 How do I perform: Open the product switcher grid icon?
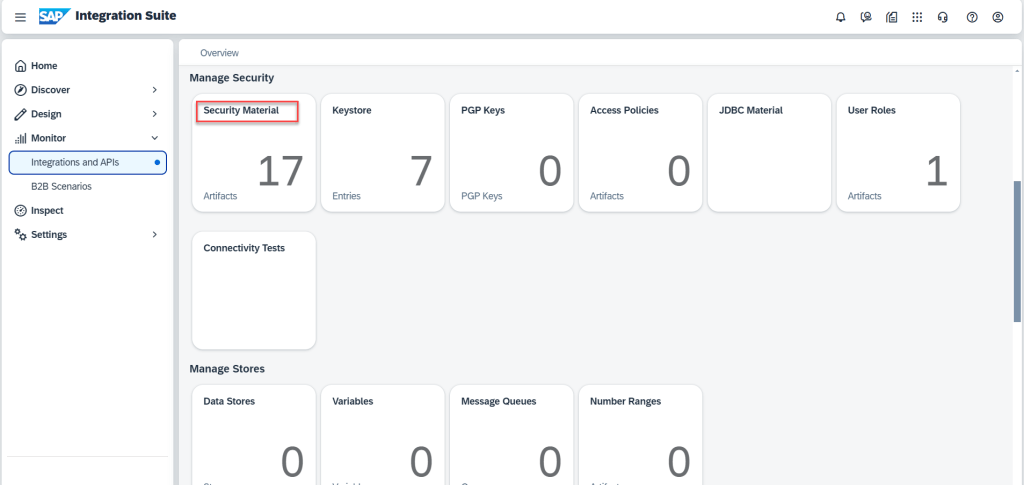tap(917, 17)
